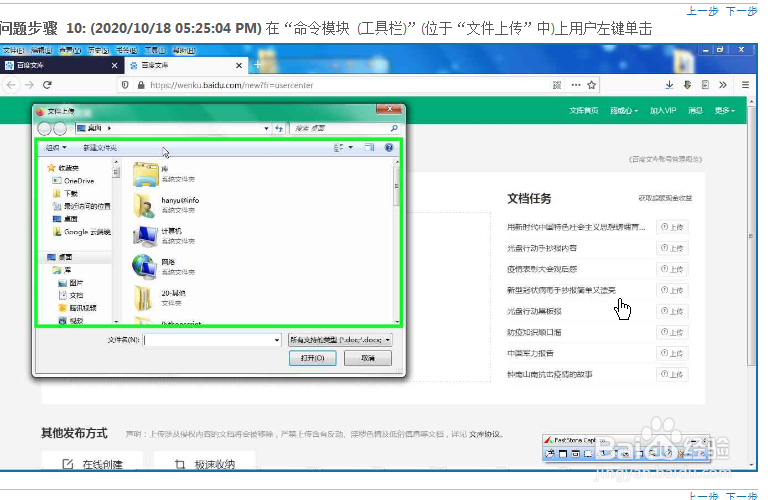Open the 编辑 menu in Firefox menu bar
Viewport: 775px width, 500px height.
click(x=43, y=50)
